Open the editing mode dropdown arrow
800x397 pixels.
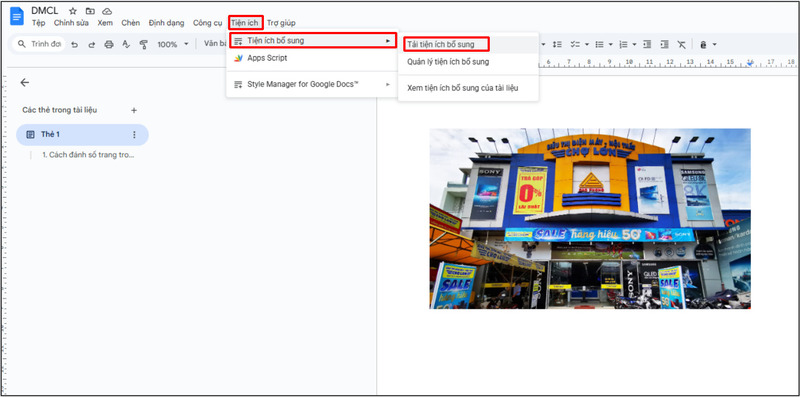[714, 44]
